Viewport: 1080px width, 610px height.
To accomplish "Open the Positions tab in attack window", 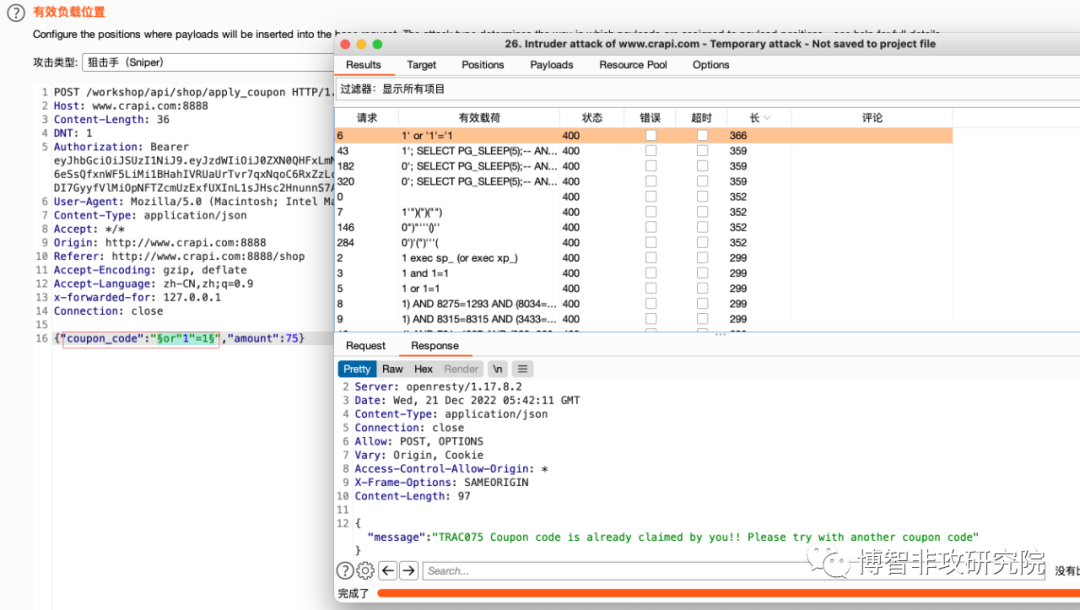I will point(483,65).
